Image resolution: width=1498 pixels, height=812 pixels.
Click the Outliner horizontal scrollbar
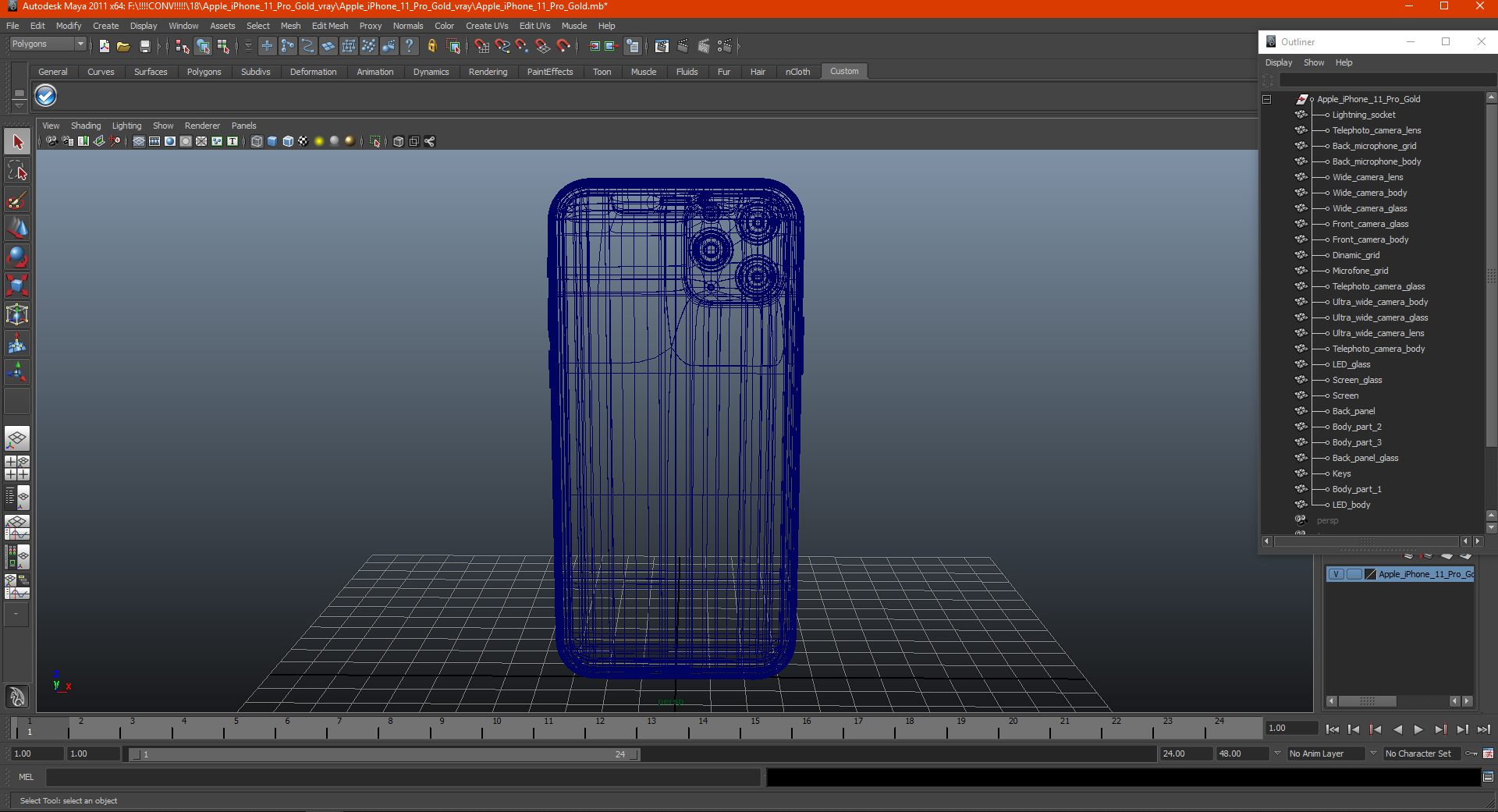1366,541
